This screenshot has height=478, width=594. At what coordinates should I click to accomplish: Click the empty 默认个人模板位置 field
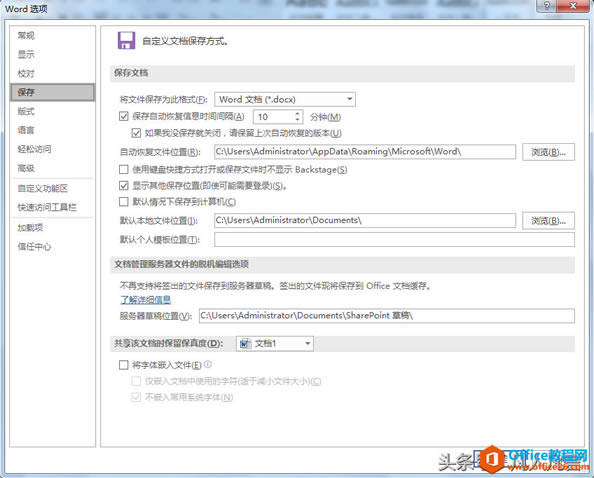point(394,239)
